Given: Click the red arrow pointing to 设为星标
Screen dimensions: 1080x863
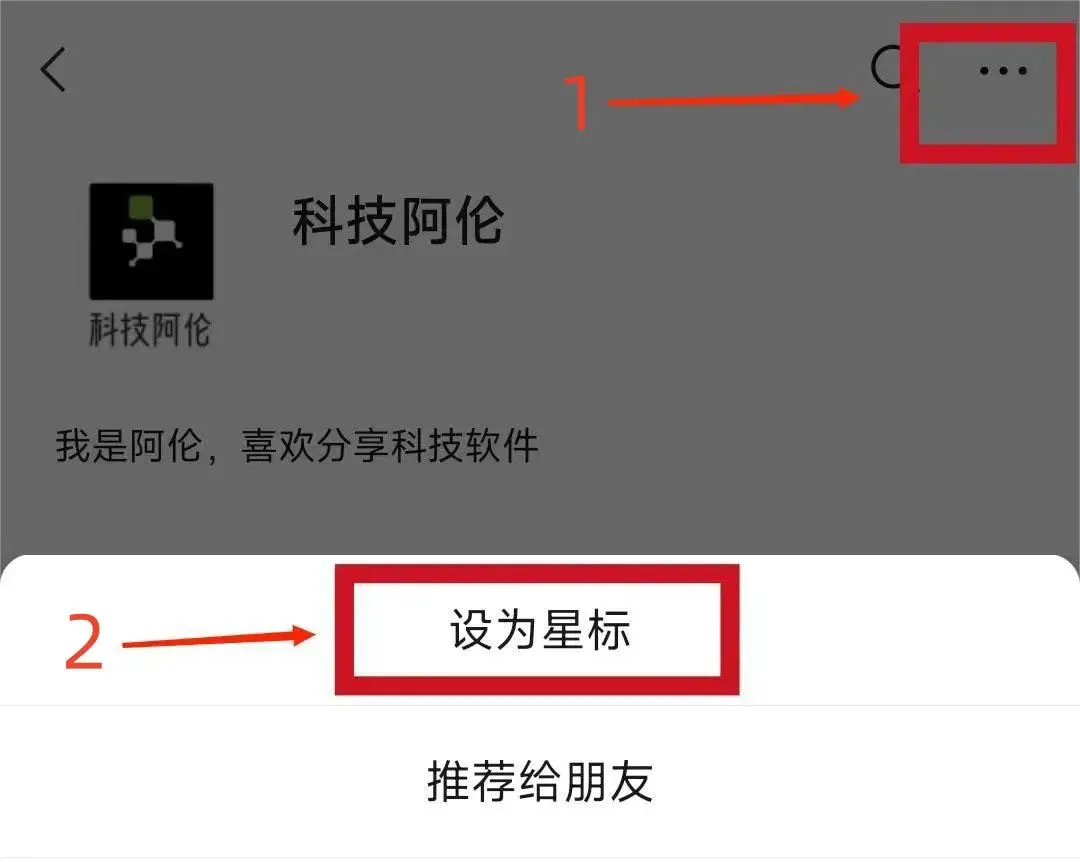Looking at the screenshot, I should pyautogui.click(x=219, y=638).
